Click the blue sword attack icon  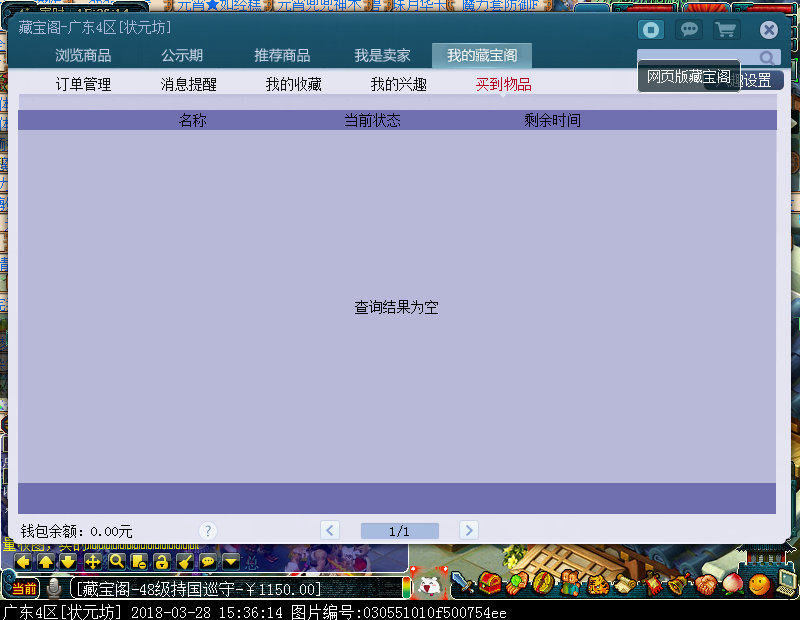point(463,583)
